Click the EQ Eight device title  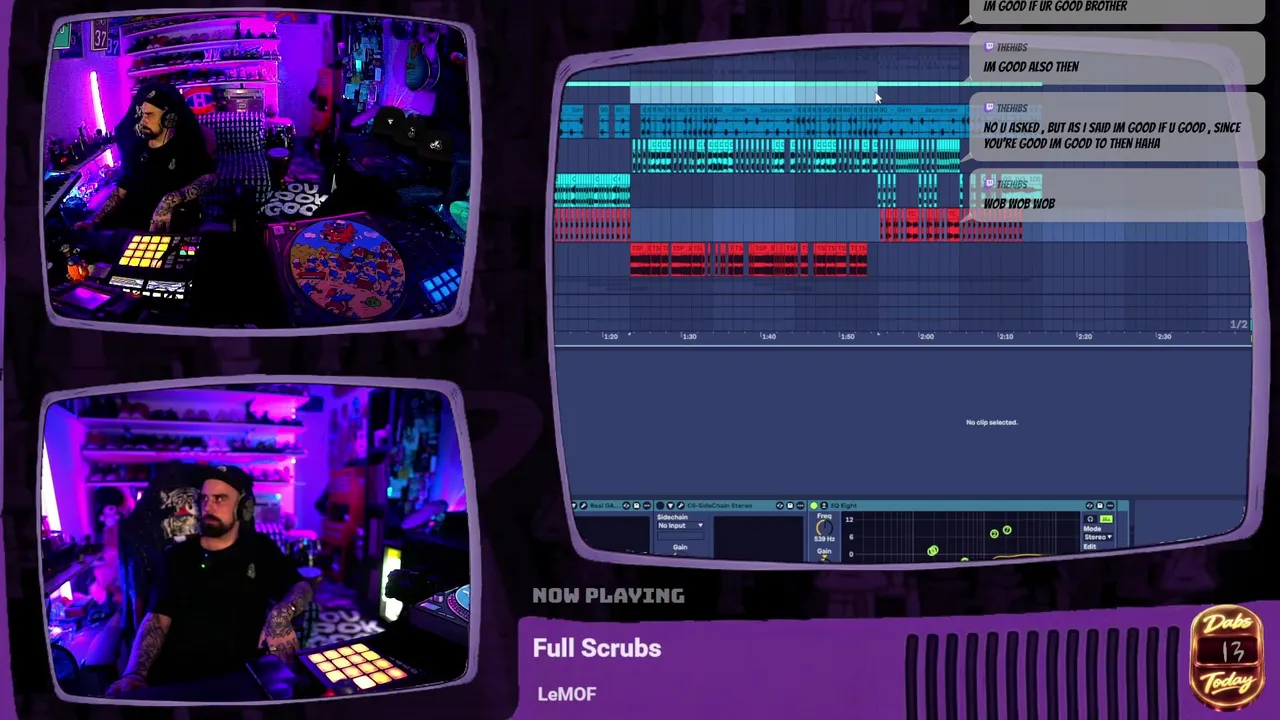(844, 505)
